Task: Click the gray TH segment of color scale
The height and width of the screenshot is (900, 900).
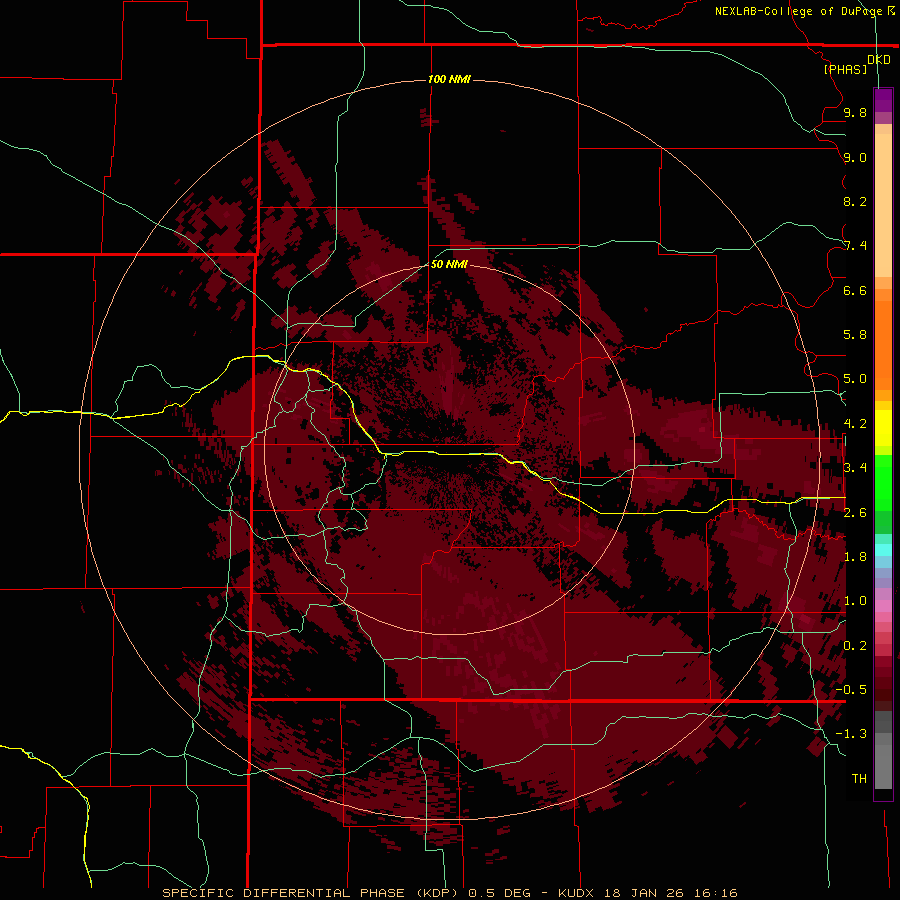Action: tap(883, 769)
